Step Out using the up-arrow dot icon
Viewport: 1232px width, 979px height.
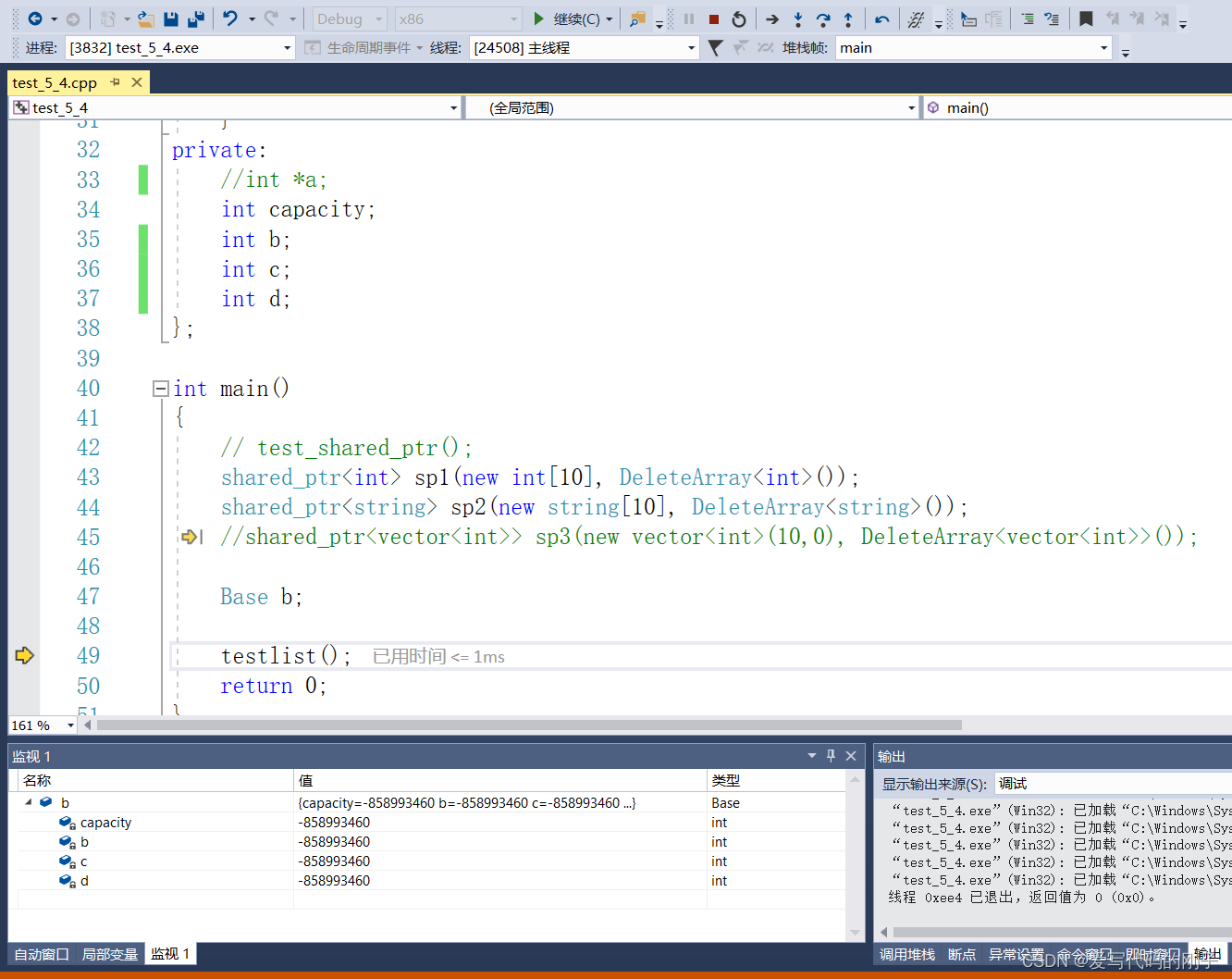click(848, 19)
